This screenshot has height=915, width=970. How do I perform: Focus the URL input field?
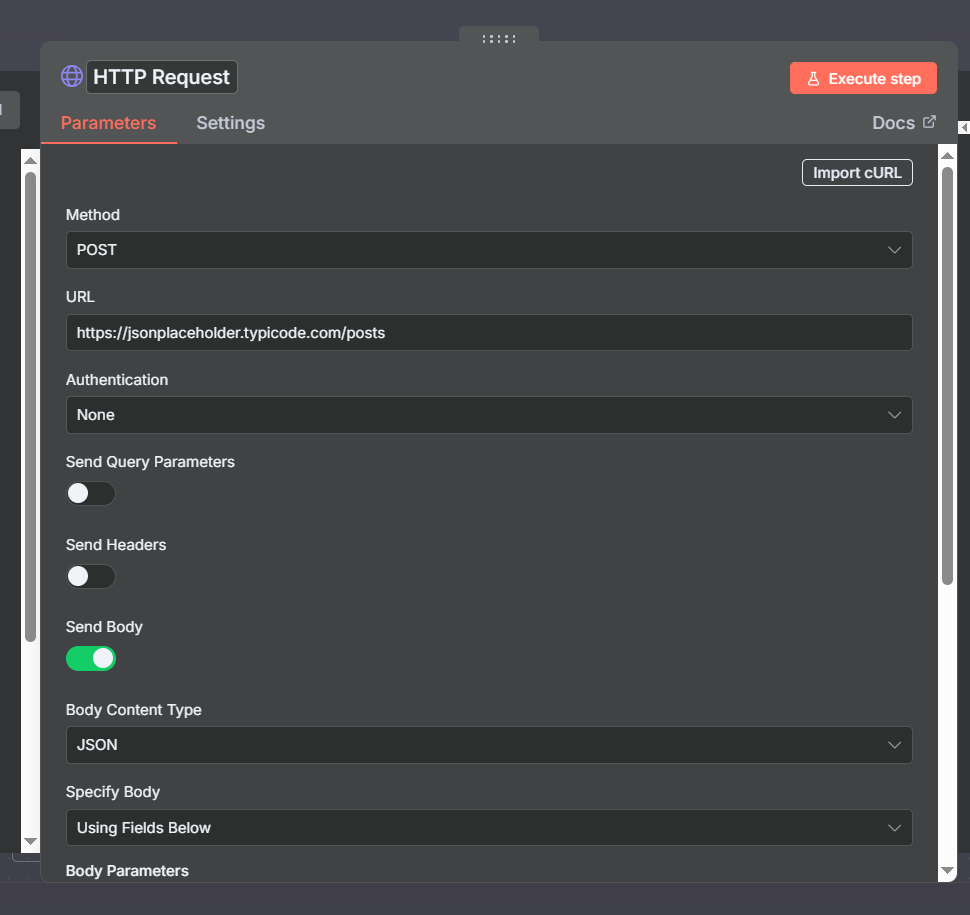488,333
